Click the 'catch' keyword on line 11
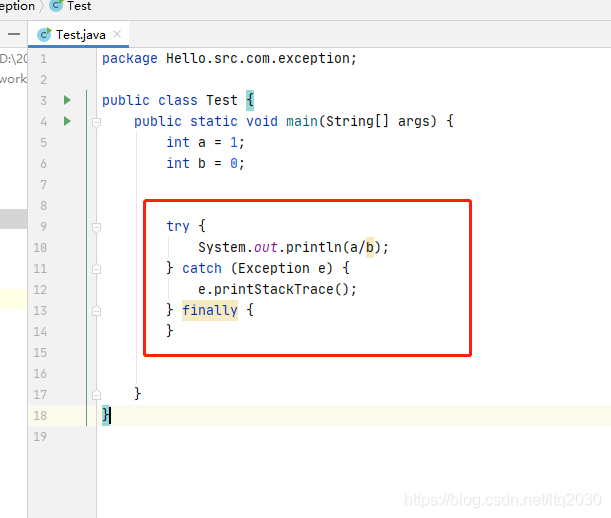Image resolution: width=611 pixels, height=518 pixels. [x=202, y=268]
